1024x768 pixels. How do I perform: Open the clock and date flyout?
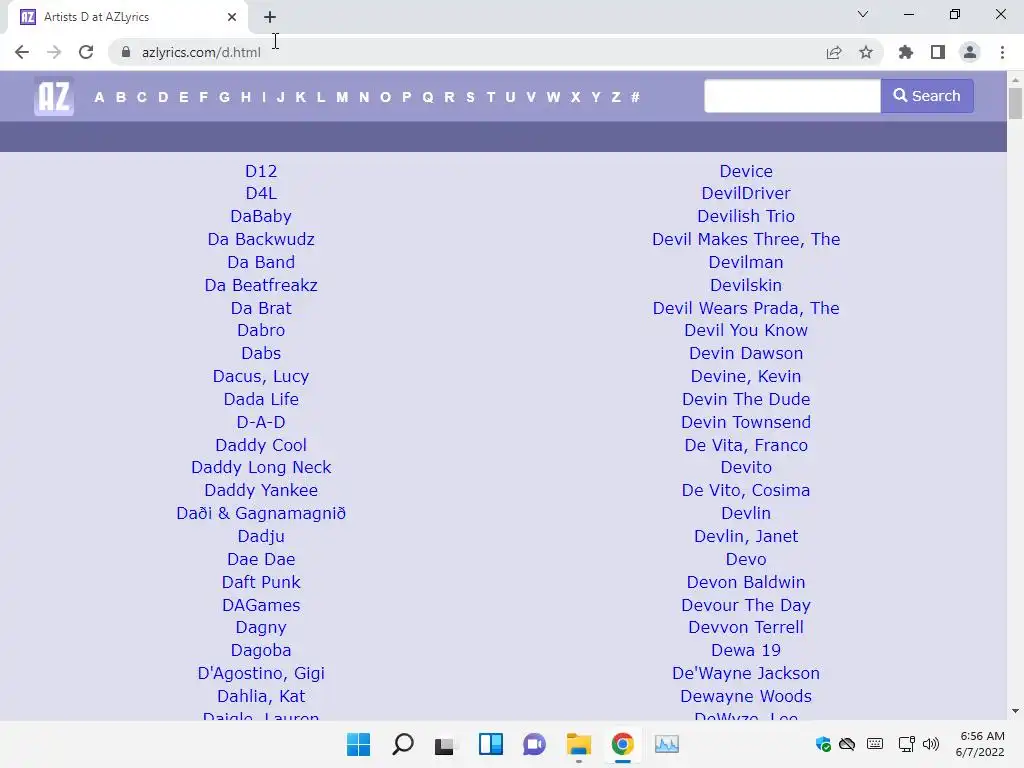pos(980,744)
